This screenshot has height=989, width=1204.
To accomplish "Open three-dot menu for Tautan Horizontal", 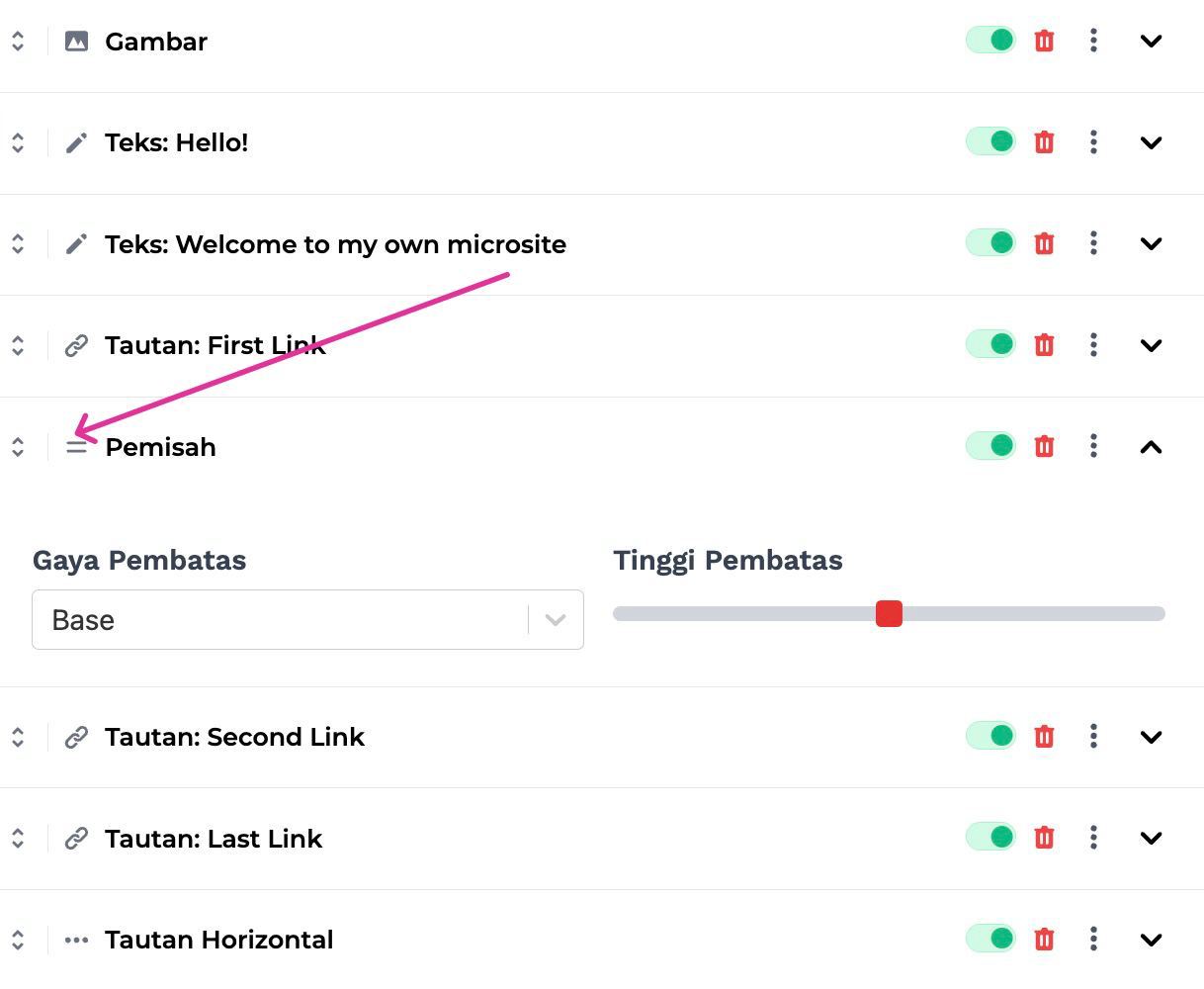I will point(1093,939).
